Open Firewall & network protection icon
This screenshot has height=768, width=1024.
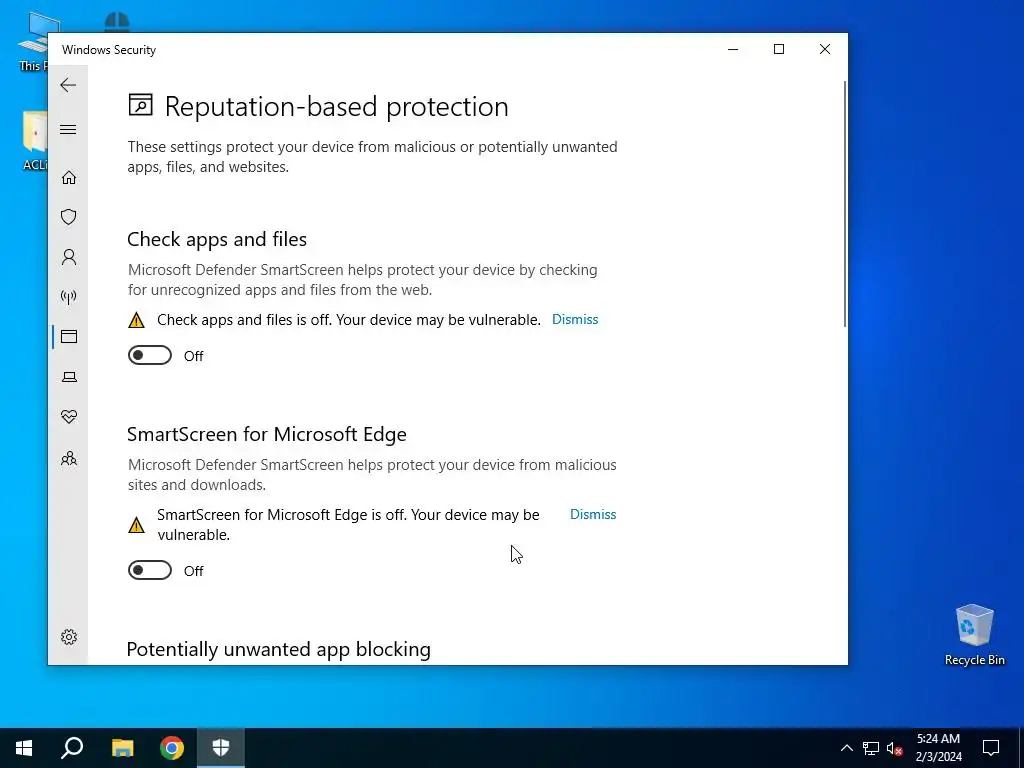pyautogui.click(x=69, y=297)
